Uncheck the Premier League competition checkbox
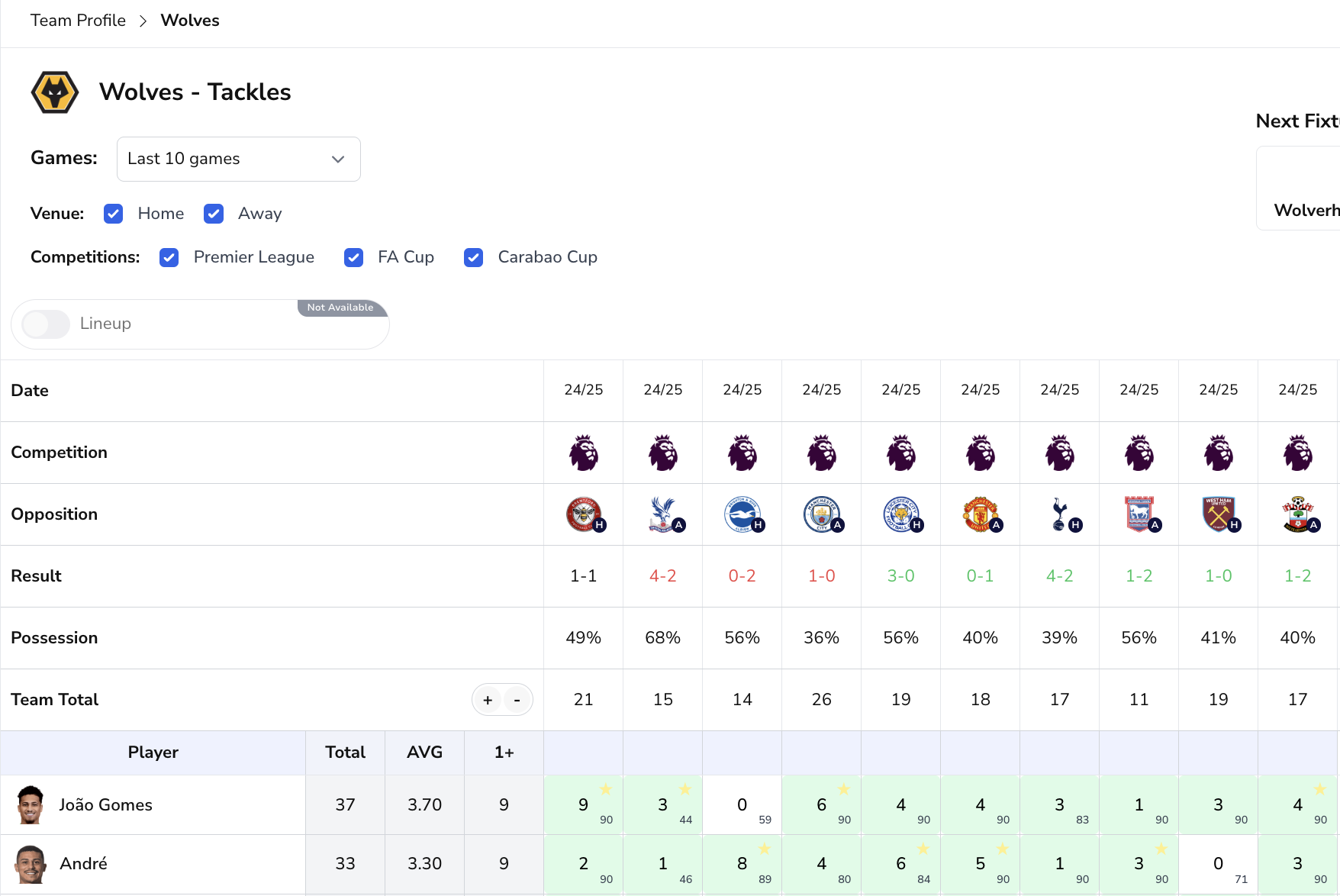The image size is (1340, 896). 169,257
